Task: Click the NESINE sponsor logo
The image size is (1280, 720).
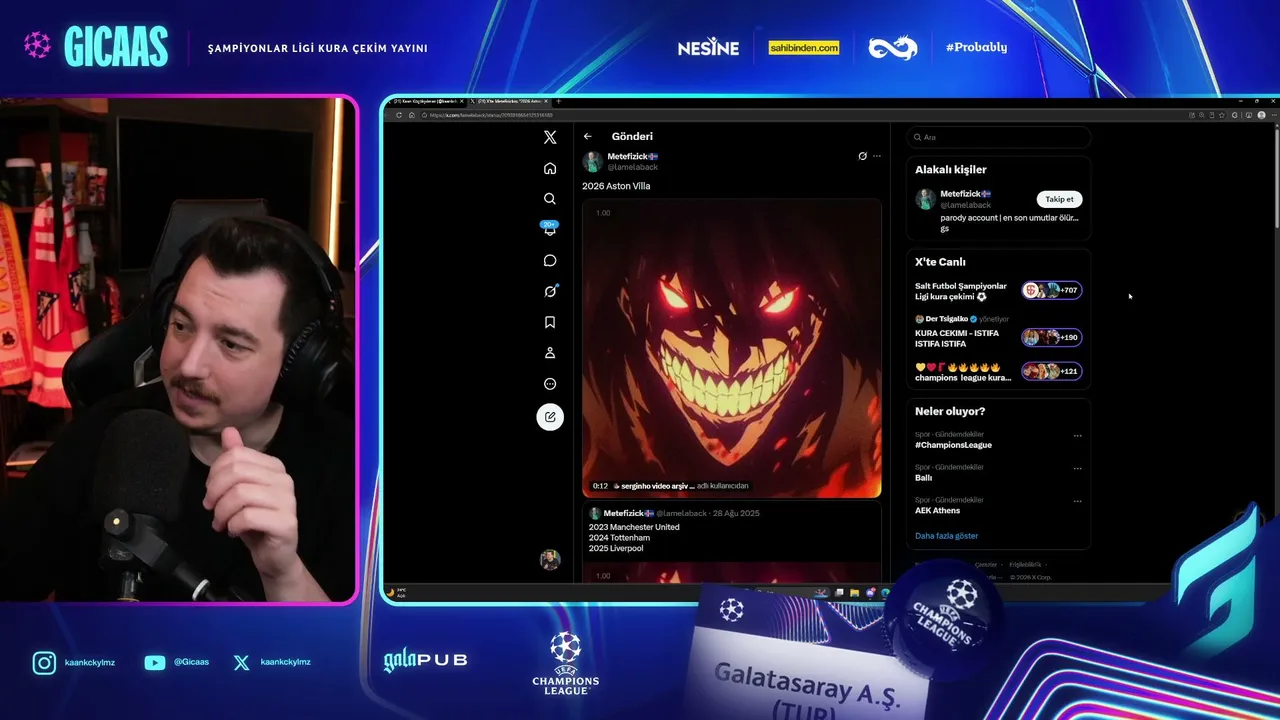Action: pyautogui.click(x=708, y=48)
